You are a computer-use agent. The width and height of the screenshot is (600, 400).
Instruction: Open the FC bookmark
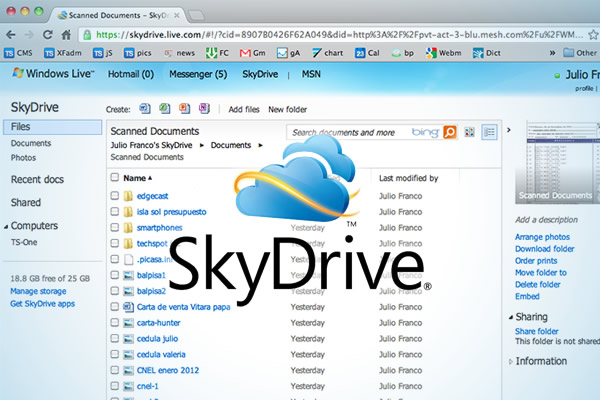(x=217, y=53)
